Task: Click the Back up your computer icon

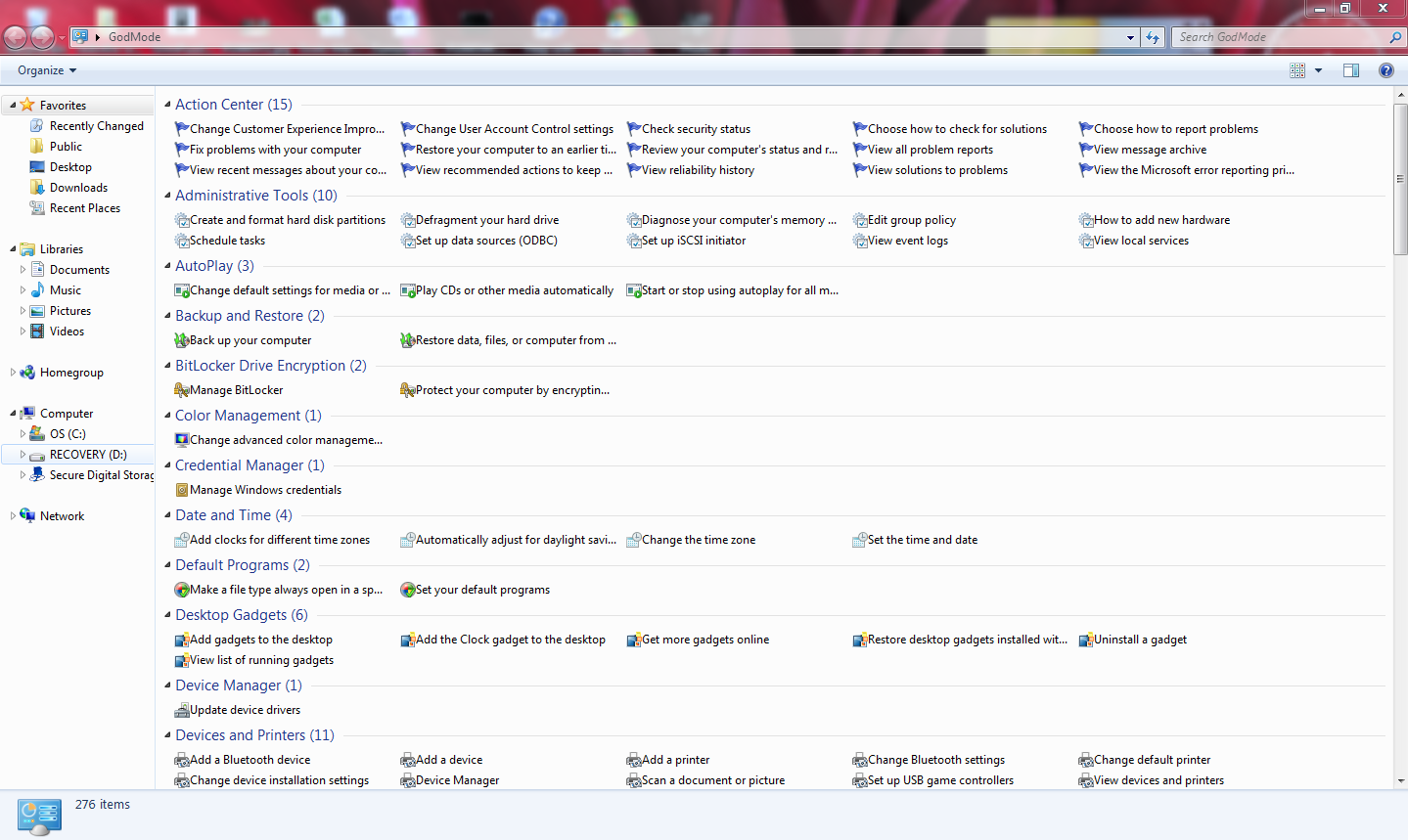Action: coord(181,340)
